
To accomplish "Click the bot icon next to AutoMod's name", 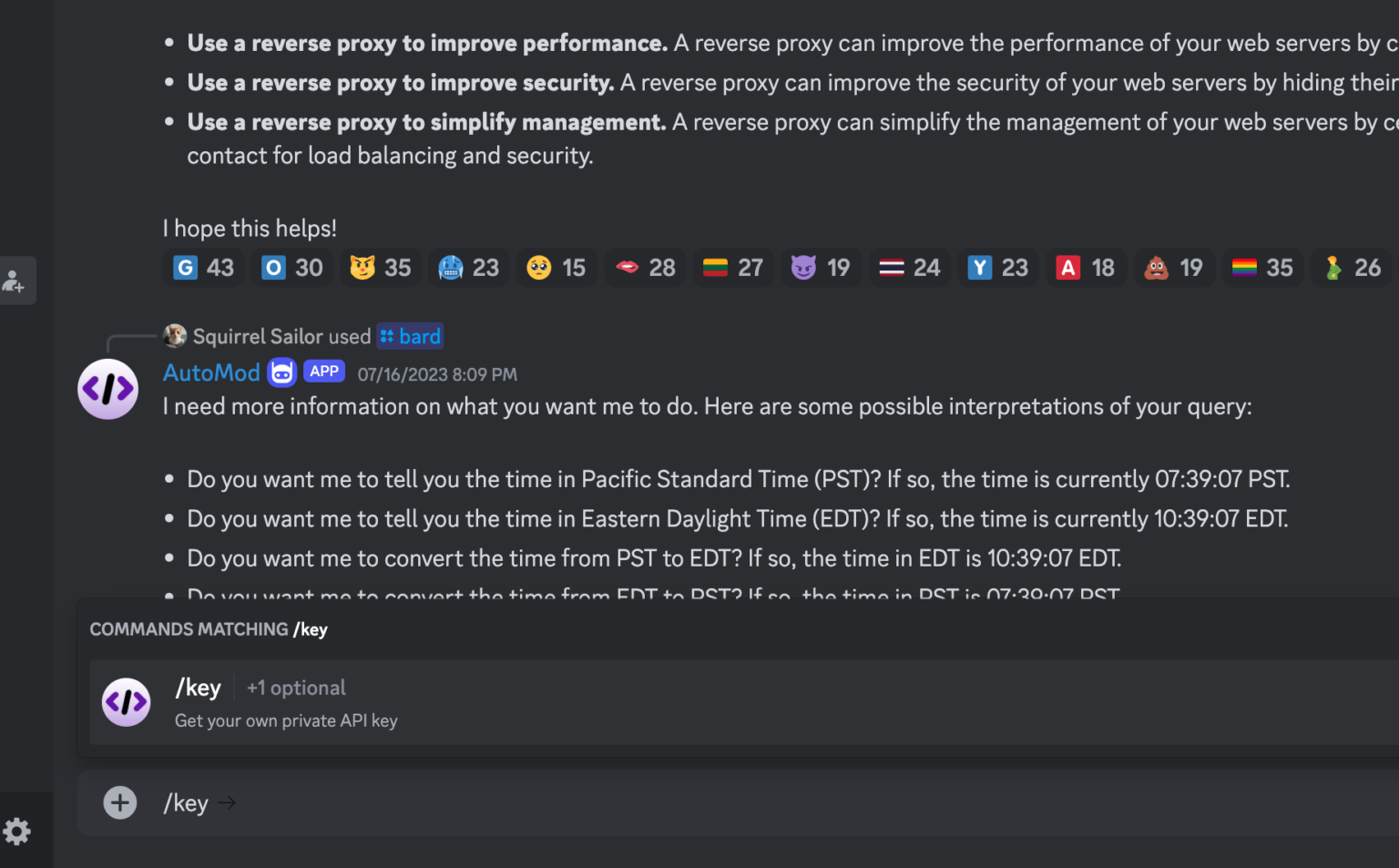I will point(281,372).
